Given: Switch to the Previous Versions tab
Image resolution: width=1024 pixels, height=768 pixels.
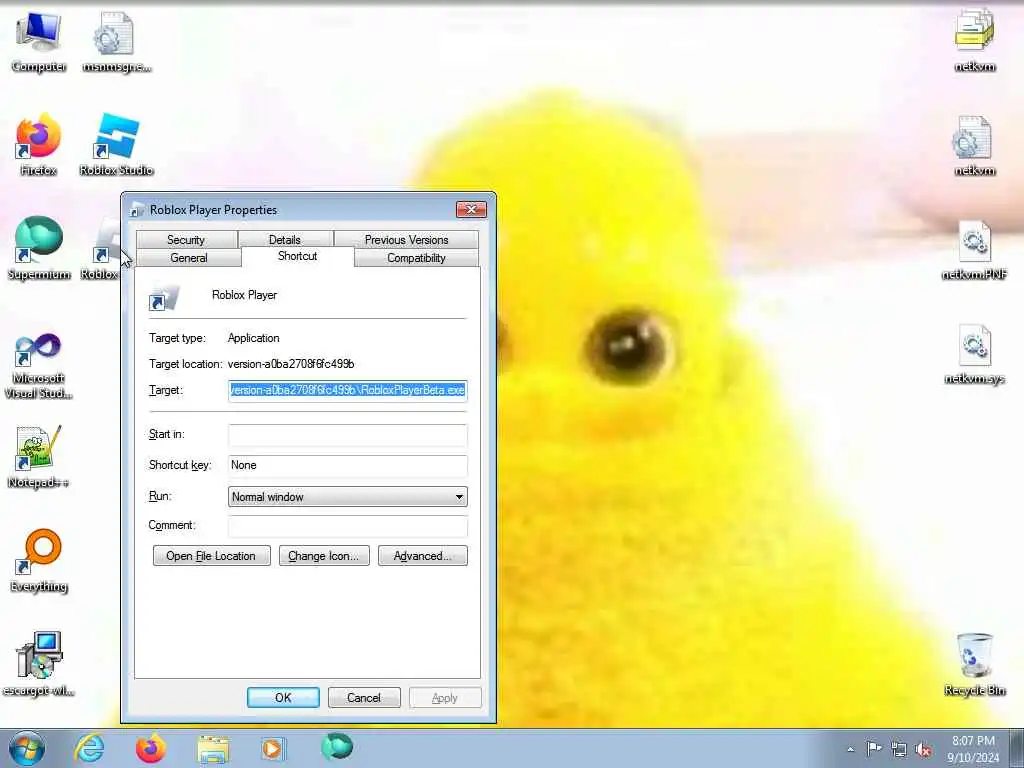Looking at the screenshot, I should coord(406,240).
